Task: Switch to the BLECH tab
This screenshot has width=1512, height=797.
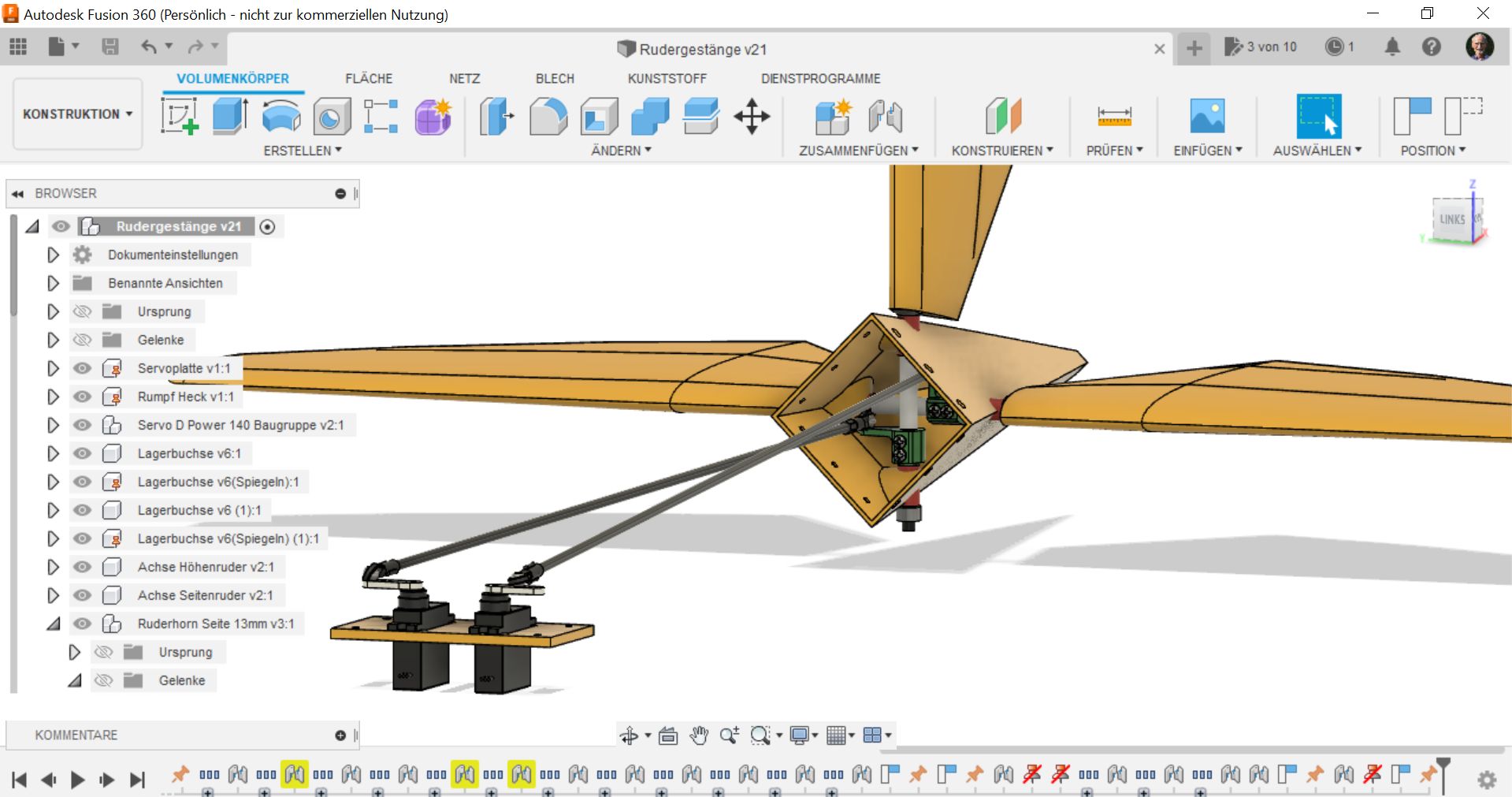Action: coord(555,79)
